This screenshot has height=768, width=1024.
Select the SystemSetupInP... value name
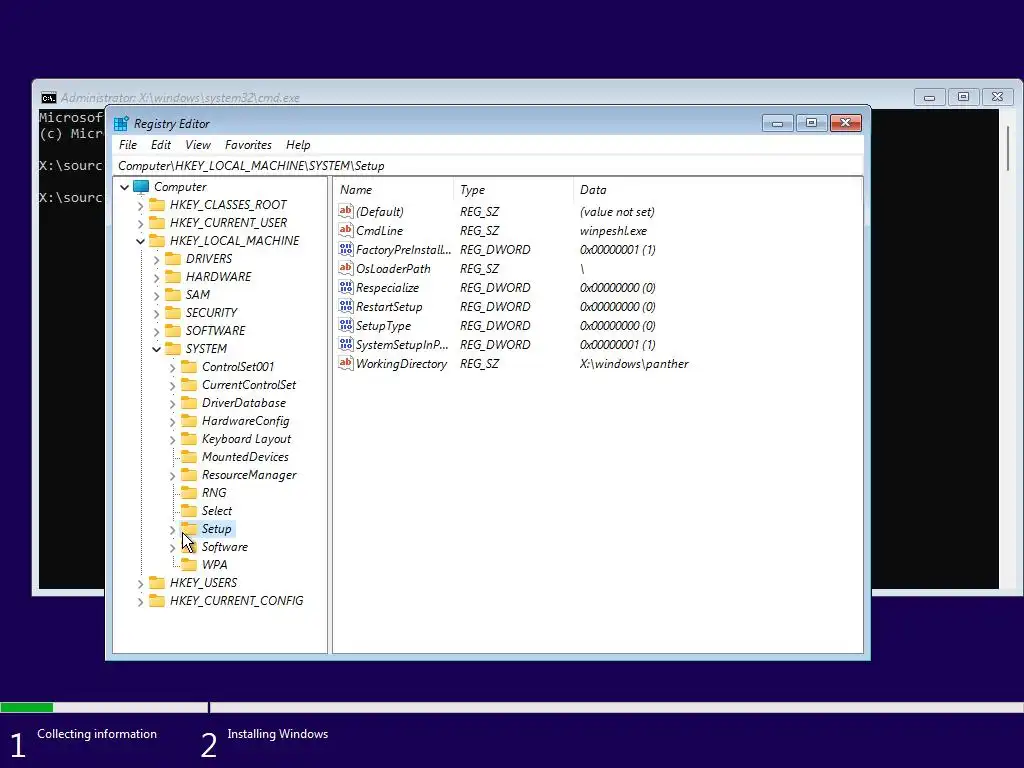(x=402, y=344)
